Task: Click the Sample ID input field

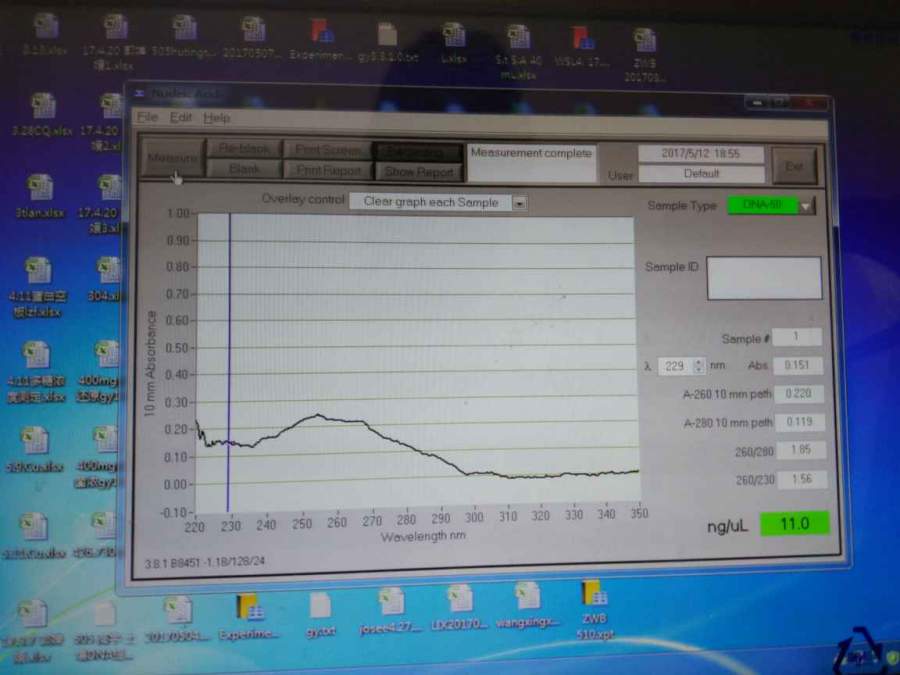Action: point(764,278)
